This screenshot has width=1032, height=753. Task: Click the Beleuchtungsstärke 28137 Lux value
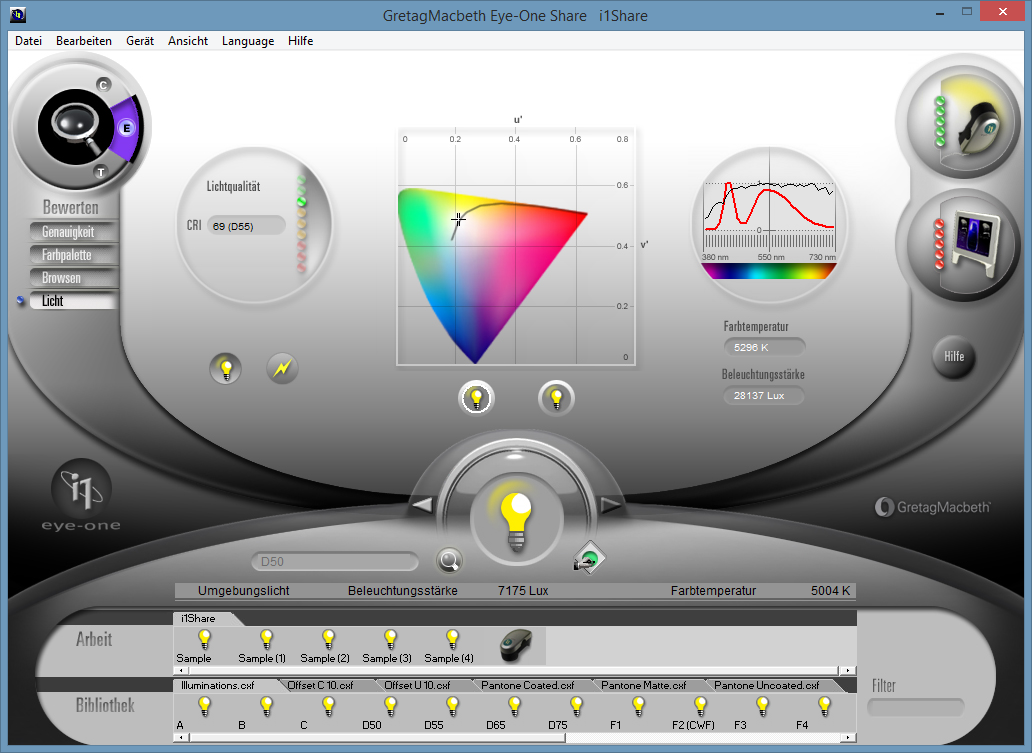point(763,396)
